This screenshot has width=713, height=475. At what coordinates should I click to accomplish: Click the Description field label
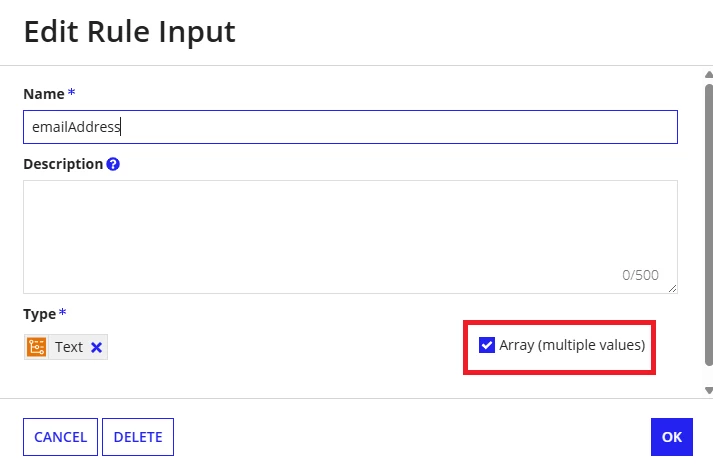click(63, 164)
